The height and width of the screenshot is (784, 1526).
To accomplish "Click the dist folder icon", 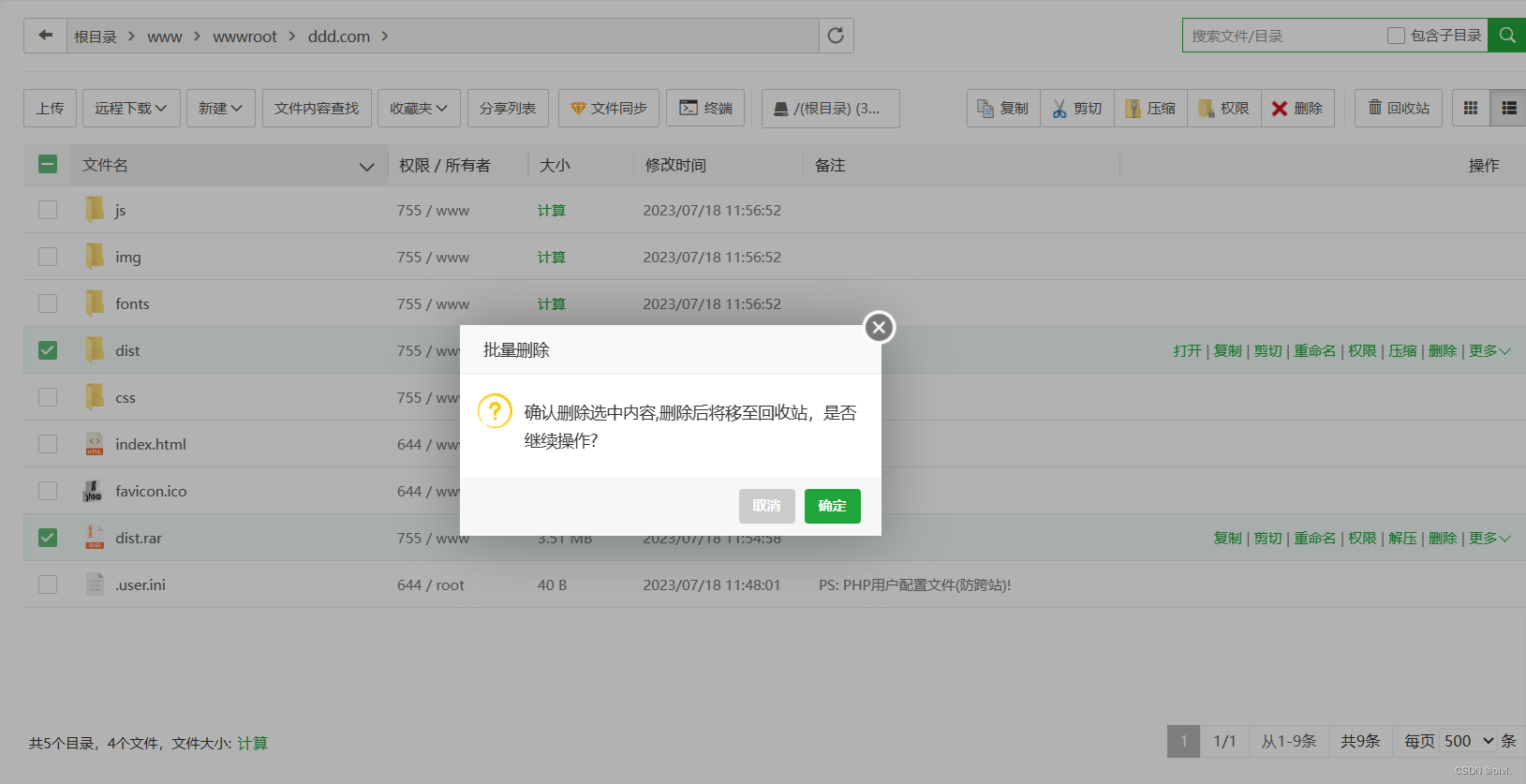I will coord(95,350).
